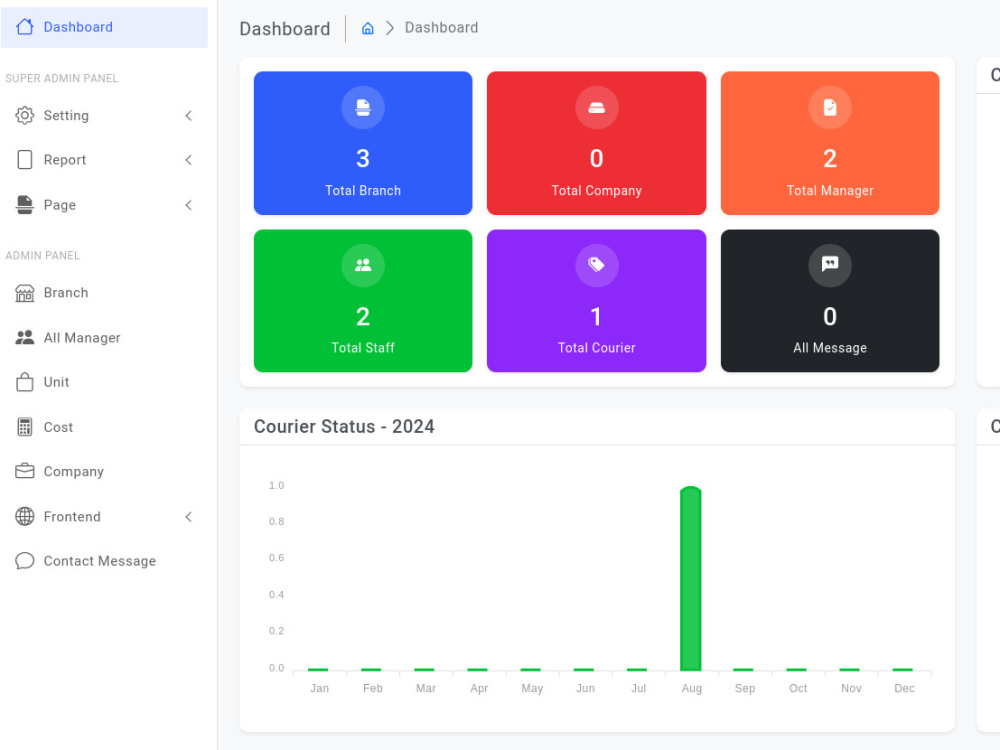Click the Contact Message chat bubble icon
The height and width of the screenshot is (750, 1000).
pyautogui.click(x=25, y=561)
